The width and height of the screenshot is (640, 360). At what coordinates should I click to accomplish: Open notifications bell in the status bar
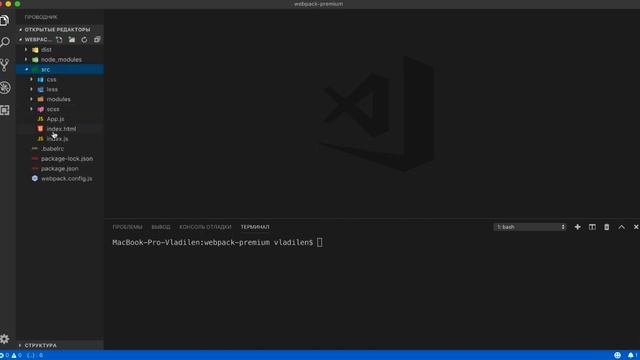(x=631, y=355)
